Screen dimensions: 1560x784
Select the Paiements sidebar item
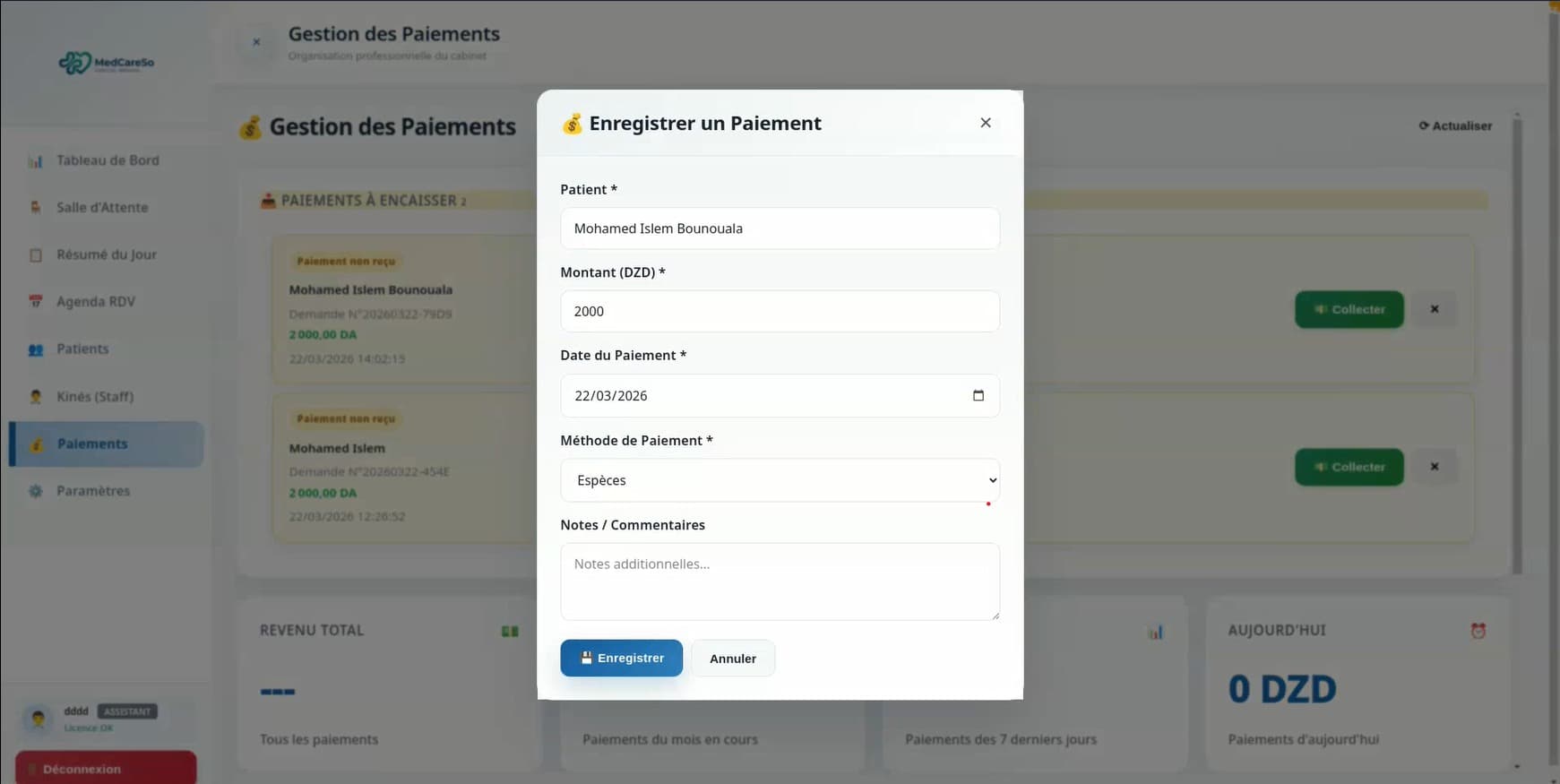[x=107, y=444]
